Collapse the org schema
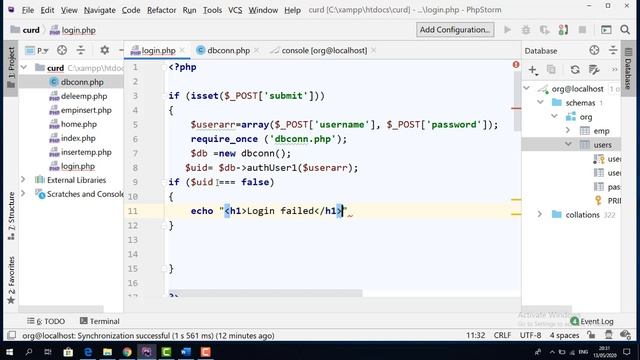Screen dimensions: 640x360 coord(554,116)
